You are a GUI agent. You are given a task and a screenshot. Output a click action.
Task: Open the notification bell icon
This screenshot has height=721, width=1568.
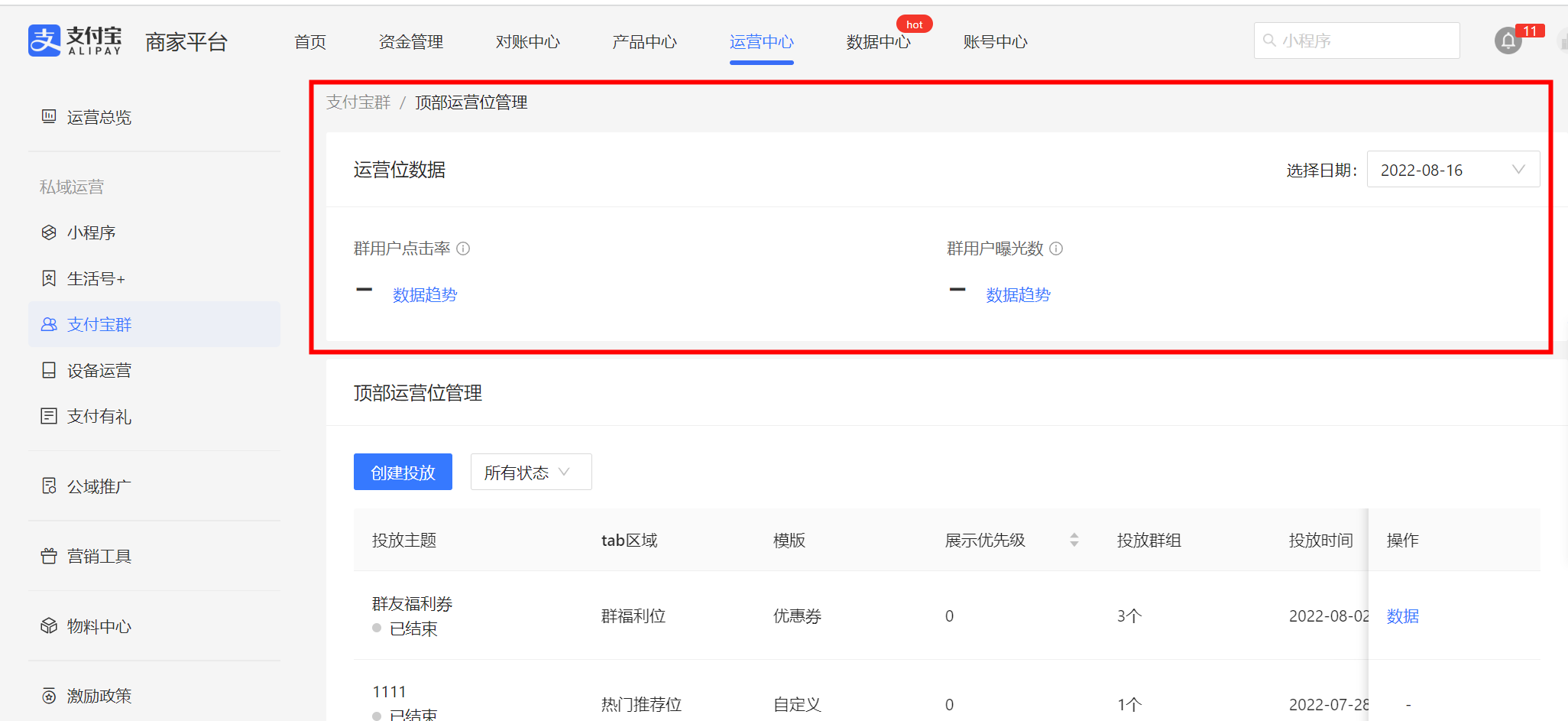tap(1508, 41)
